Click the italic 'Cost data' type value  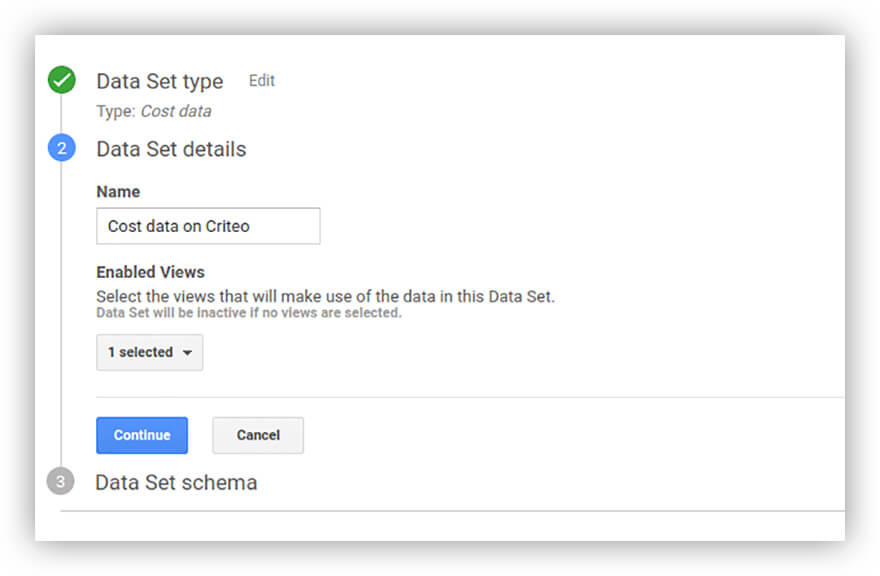(175, 111)
